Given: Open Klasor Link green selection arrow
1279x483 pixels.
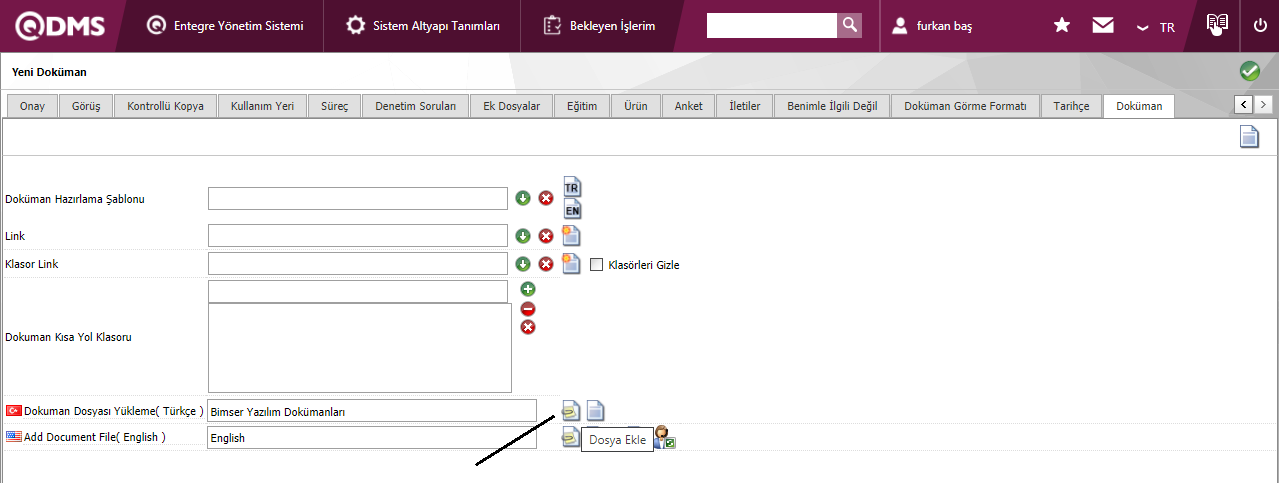Looking at the screenshot, I should [x=523, y=264].
